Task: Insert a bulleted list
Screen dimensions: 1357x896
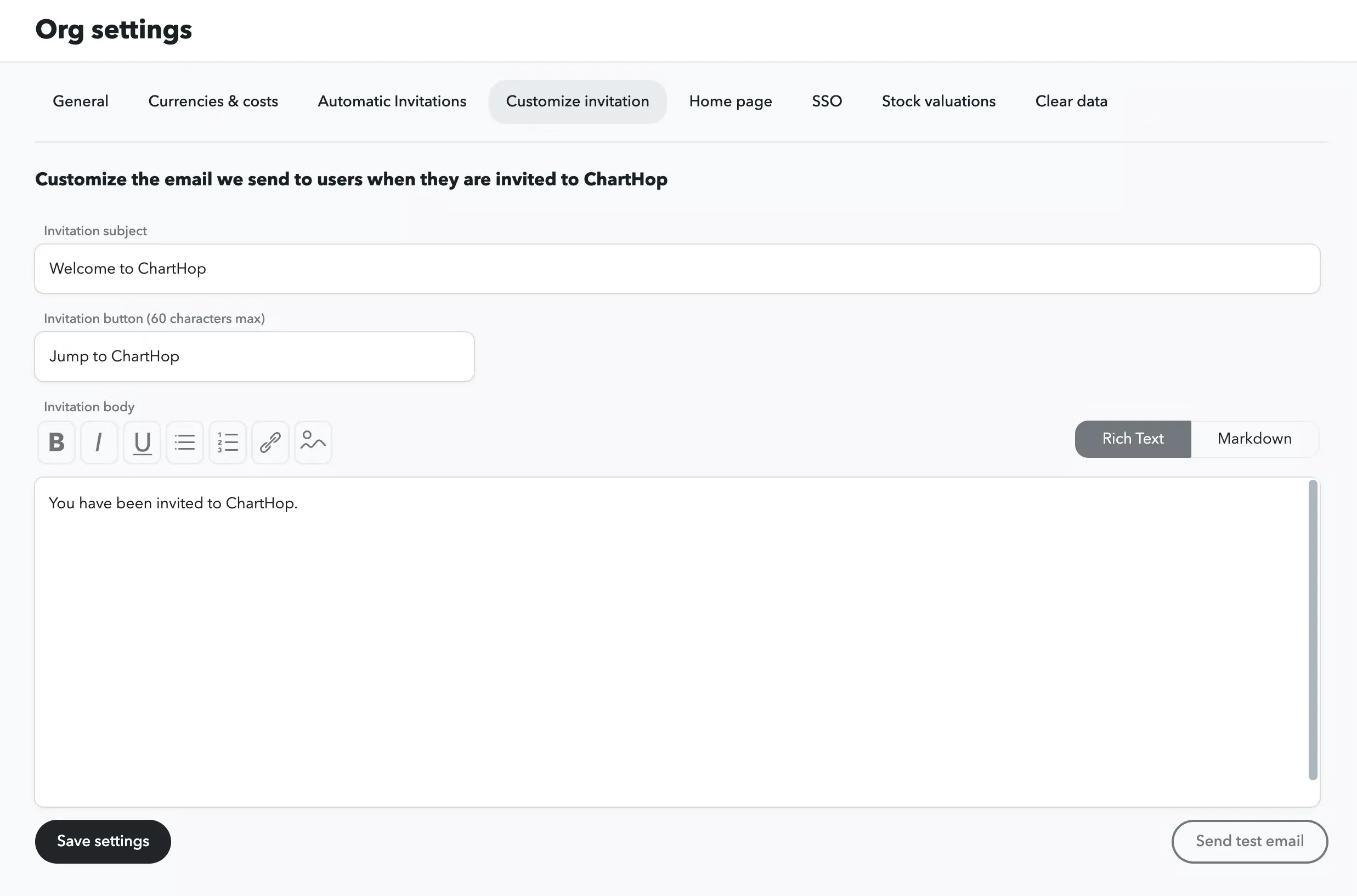Action: pos(185,443)
